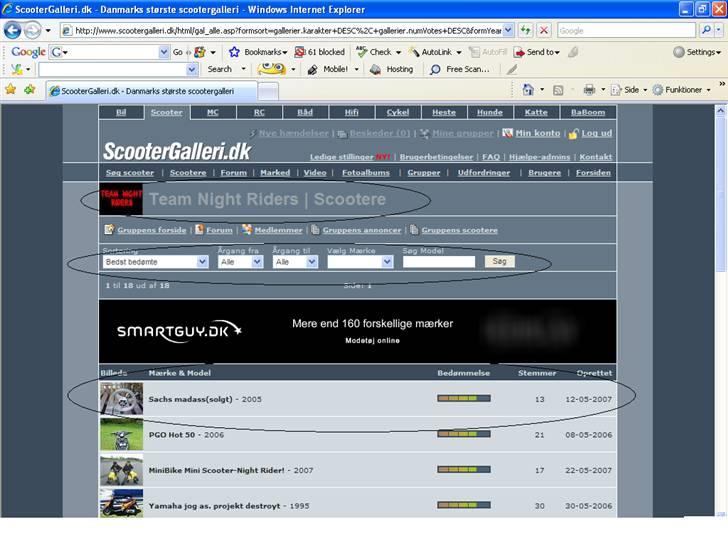Click the 'Sachs madass(solgt)' rating bar
The image size is (728, 546).
coord(464,398)
